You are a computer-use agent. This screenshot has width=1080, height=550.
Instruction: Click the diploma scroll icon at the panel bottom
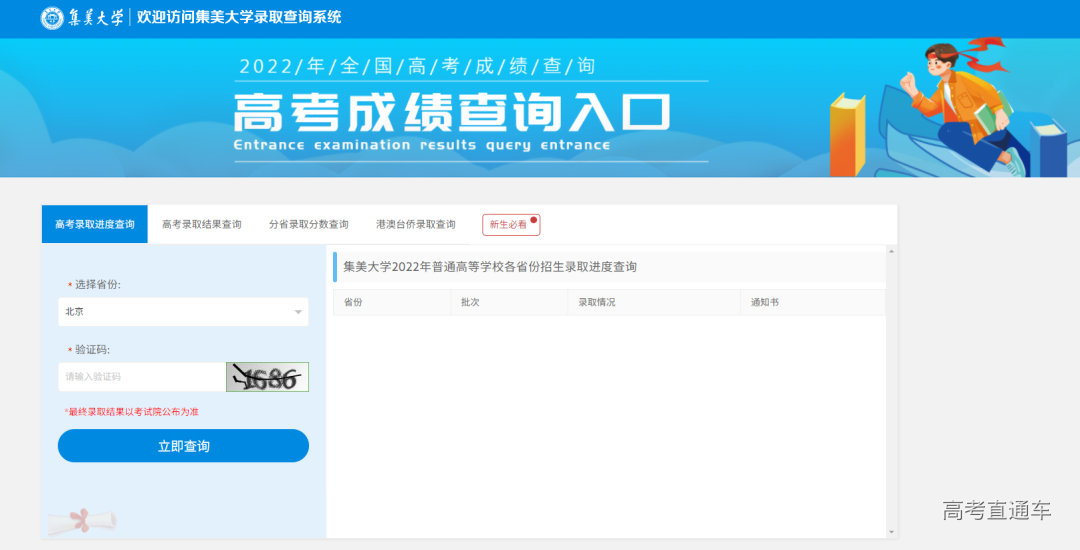82,520
